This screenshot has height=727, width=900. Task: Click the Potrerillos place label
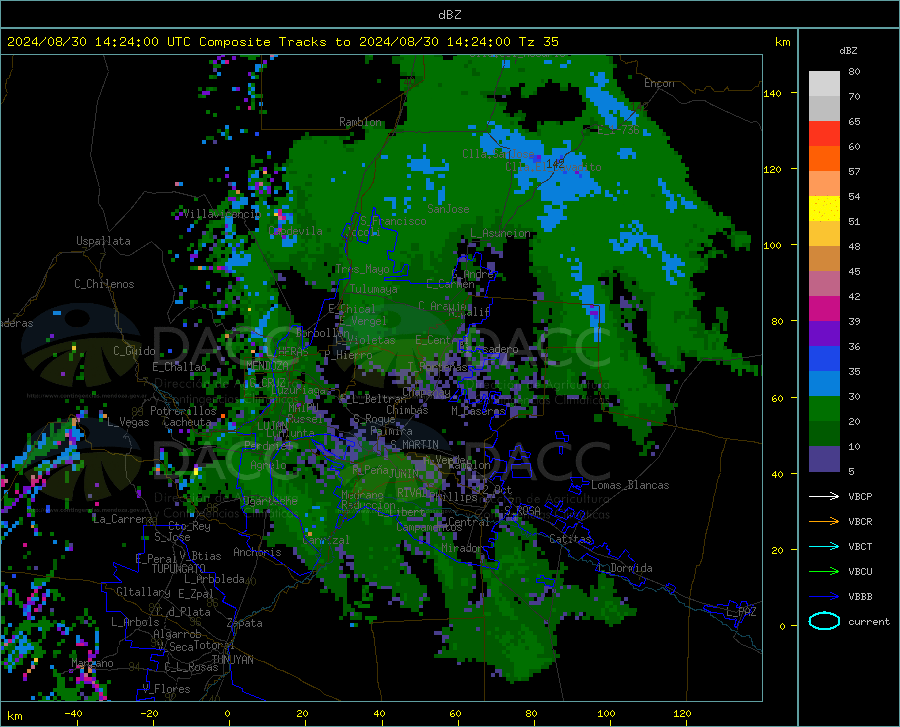click(x=183, y=411)
